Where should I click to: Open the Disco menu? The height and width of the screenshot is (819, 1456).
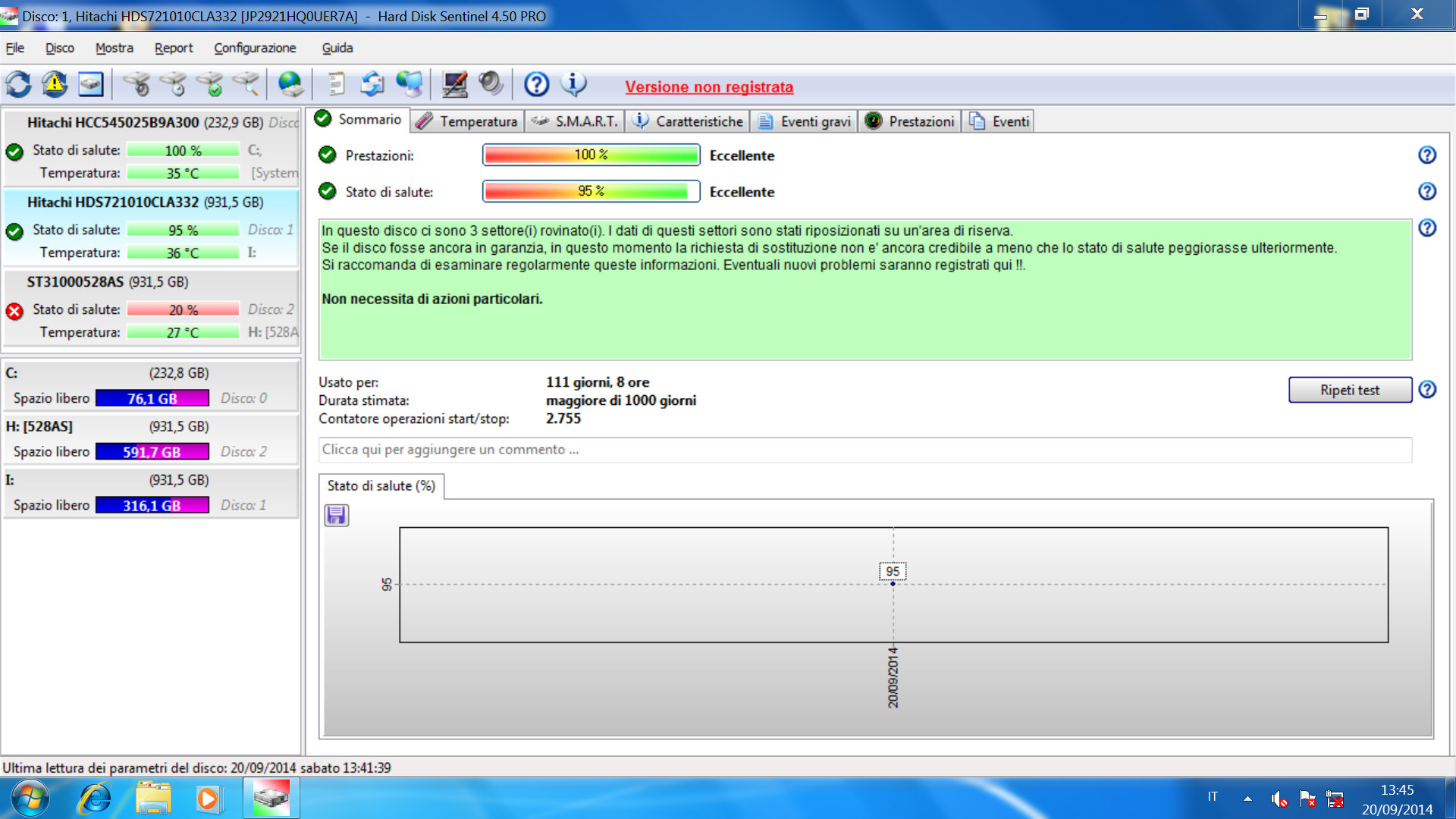tap(60, 48)
